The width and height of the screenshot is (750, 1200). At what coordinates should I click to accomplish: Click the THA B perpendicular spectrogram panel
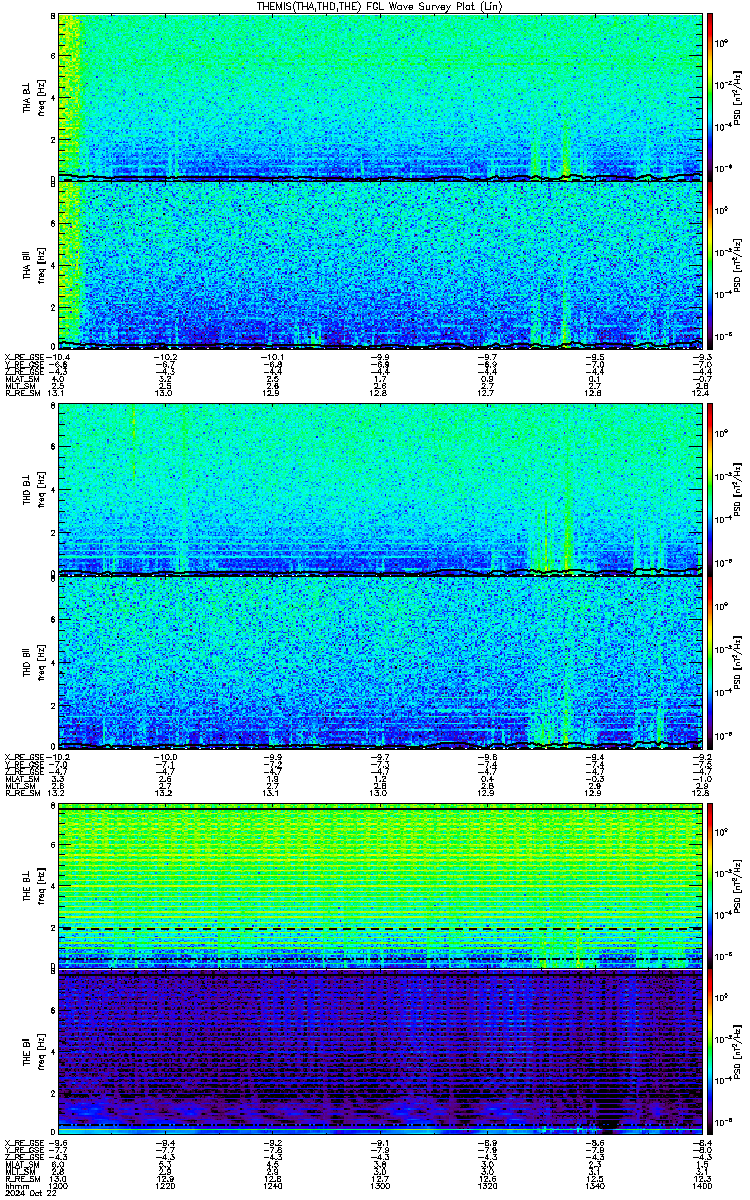pyautogui.click(x=379, y=97)
